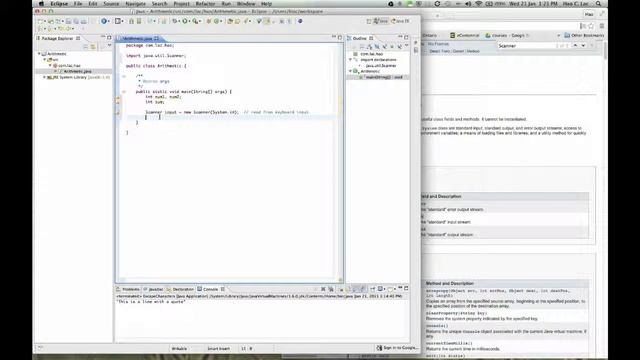640x360 pixels.
Task: Toggle Hide Local Types in Outline
Action: pyautogui.click(x=400, y=47)
